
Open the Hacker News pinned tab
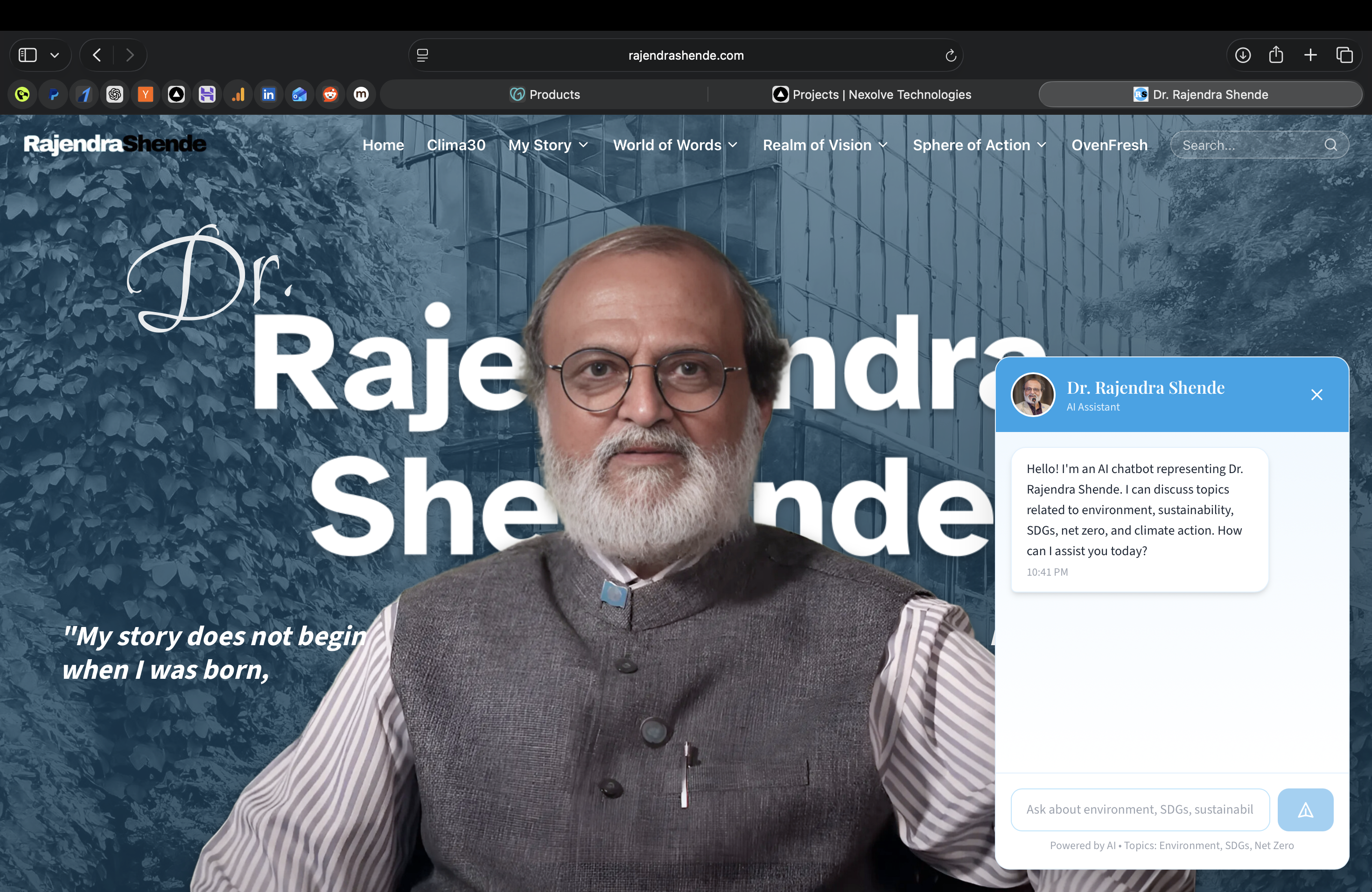point(145,94)
